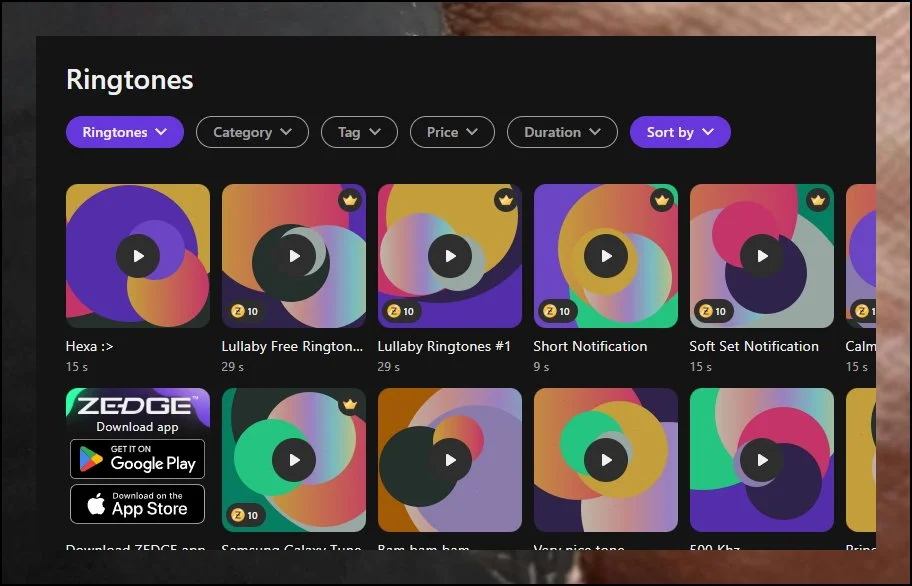
Task: Click the 10-coin price badge on Soft Set Notification
Action: coord(710,311)
